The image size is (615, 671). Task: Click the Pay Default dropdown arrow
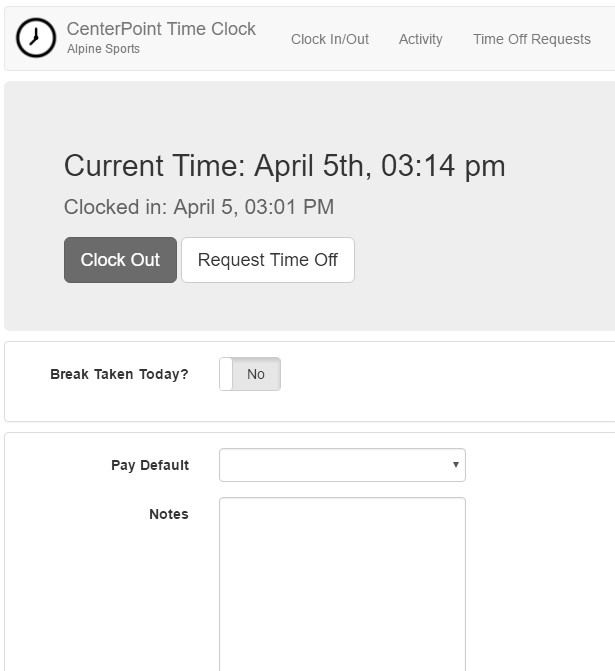pos(456,465)
